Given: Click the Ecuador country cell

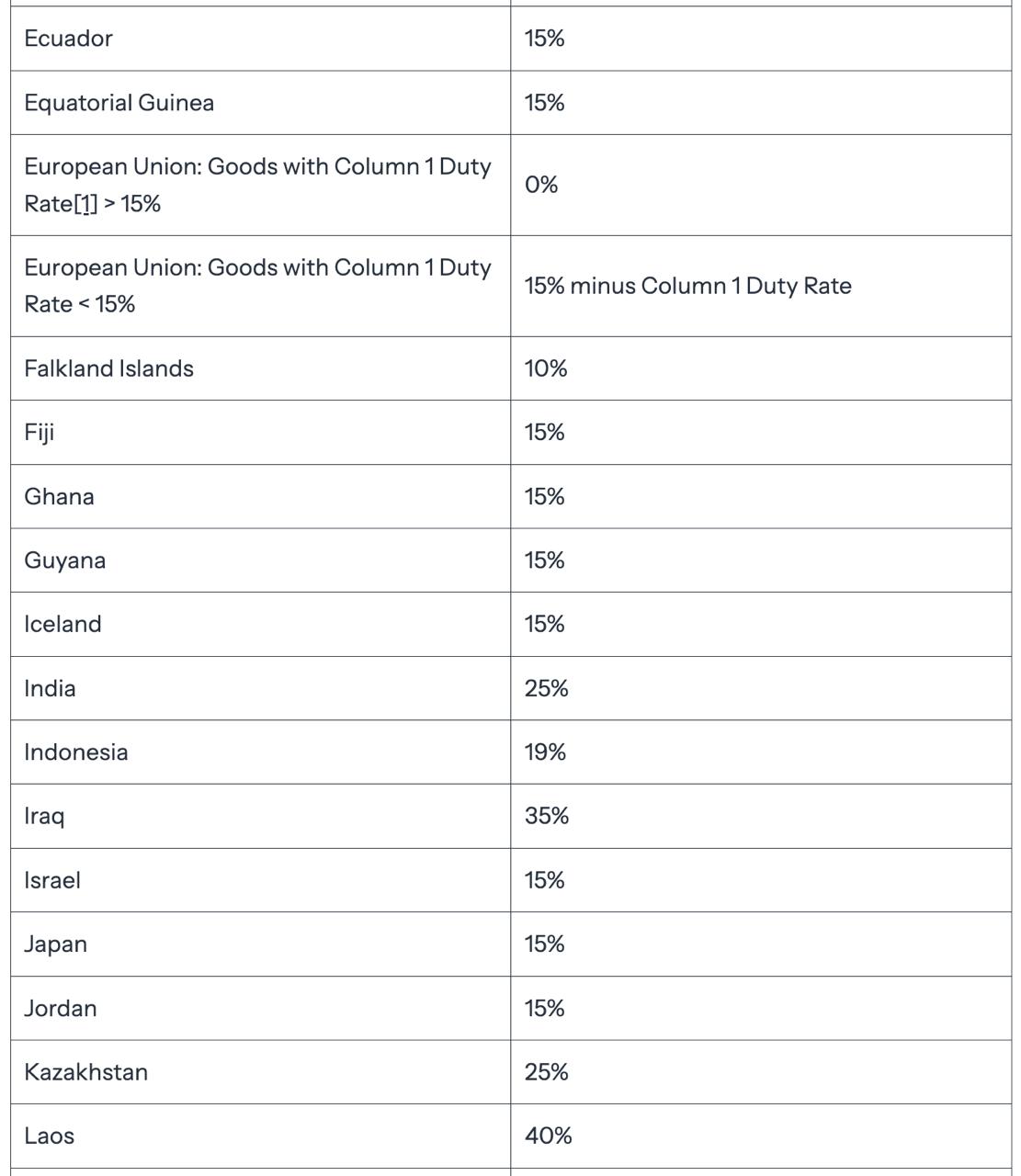Looking at the screenshot, I should coord(69,39).
